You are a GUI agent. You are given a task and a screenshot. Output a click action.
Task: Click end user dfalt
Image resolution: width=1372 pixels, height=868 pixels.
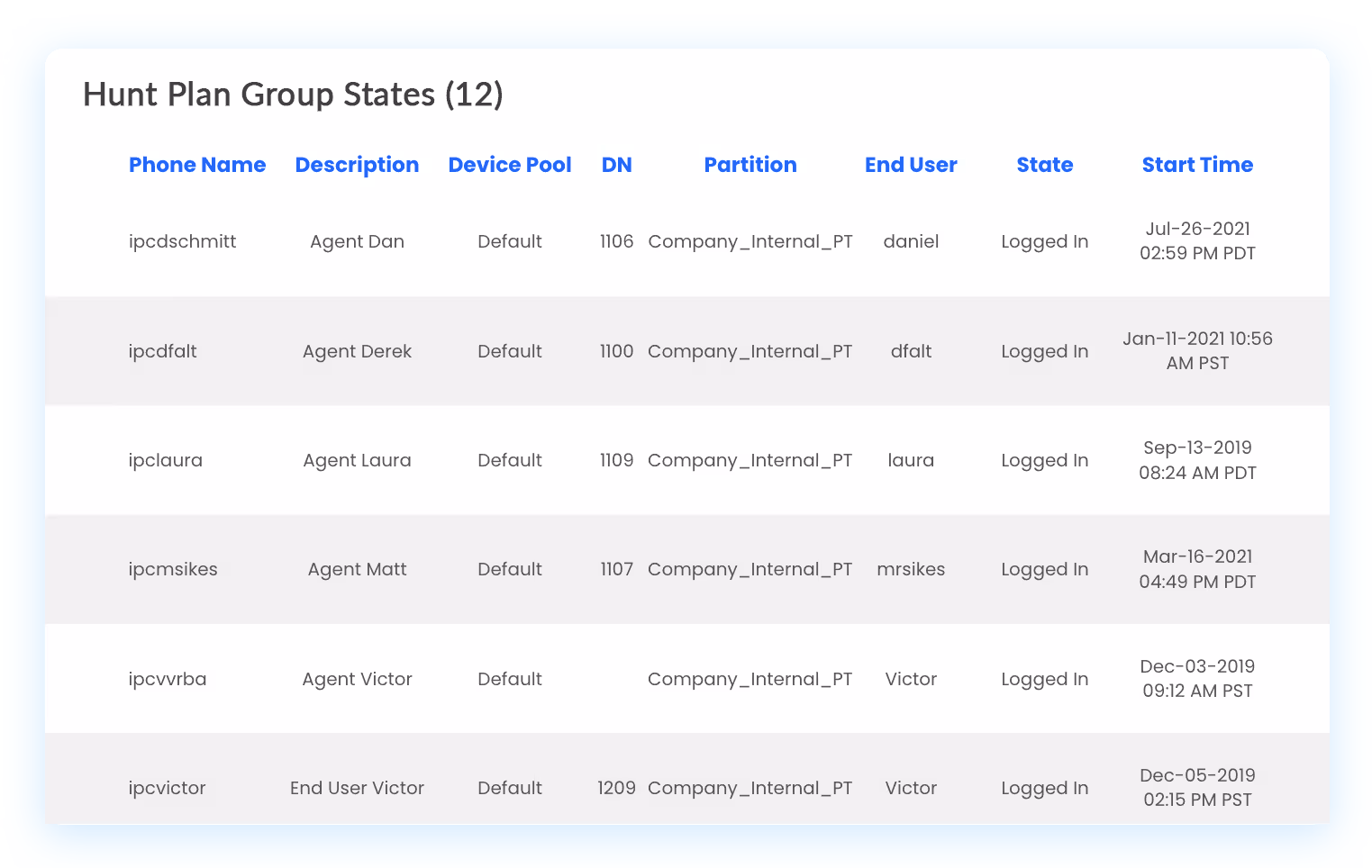911,351
